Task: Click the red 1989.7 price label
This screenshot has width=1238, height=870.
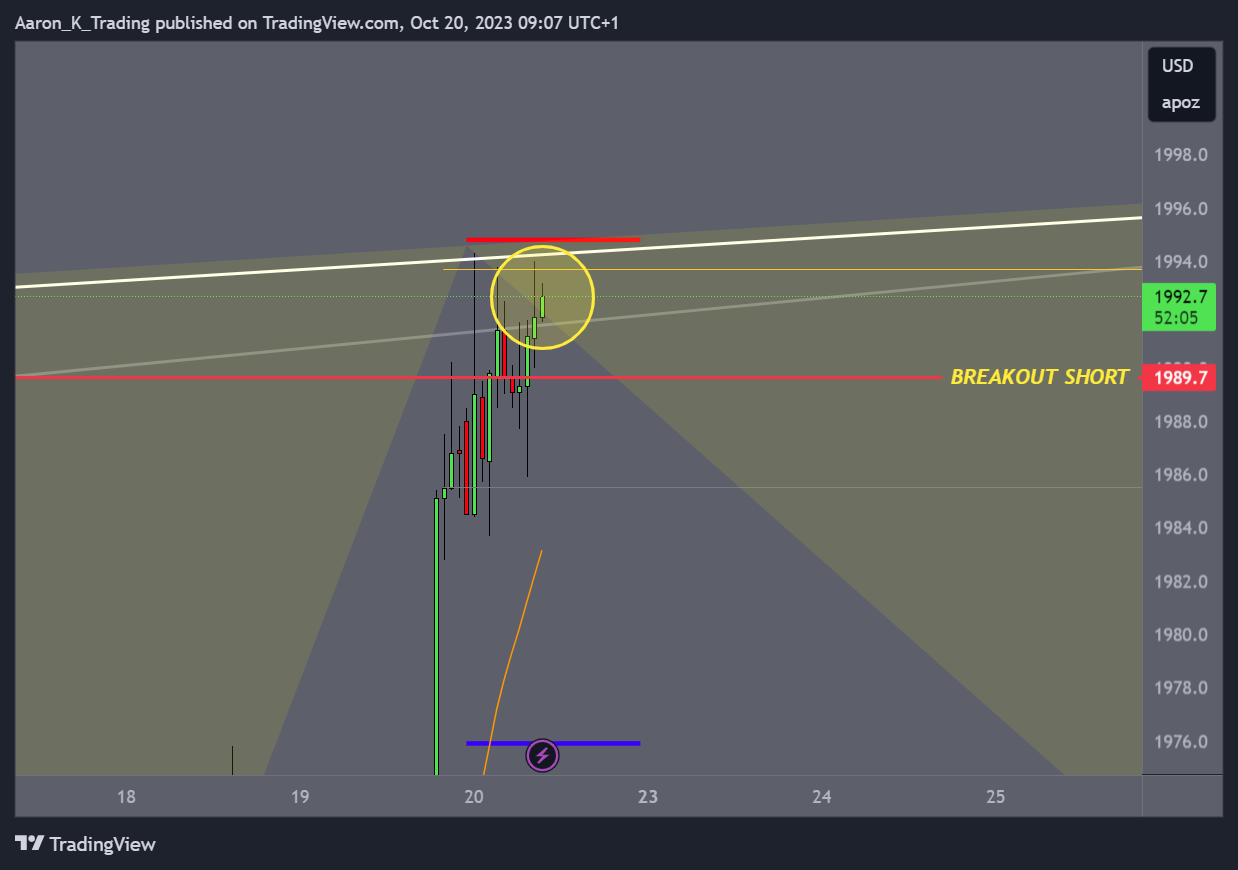Action: tap(1181, 377)
